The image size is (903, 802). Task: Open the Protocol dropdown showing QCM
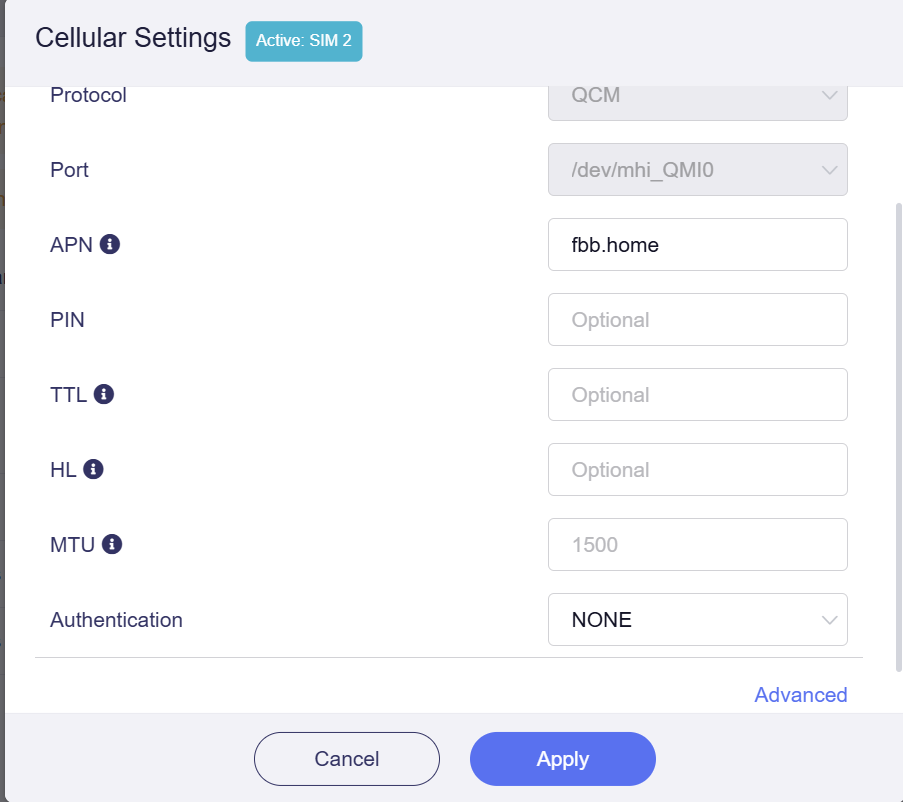point(697,95)
